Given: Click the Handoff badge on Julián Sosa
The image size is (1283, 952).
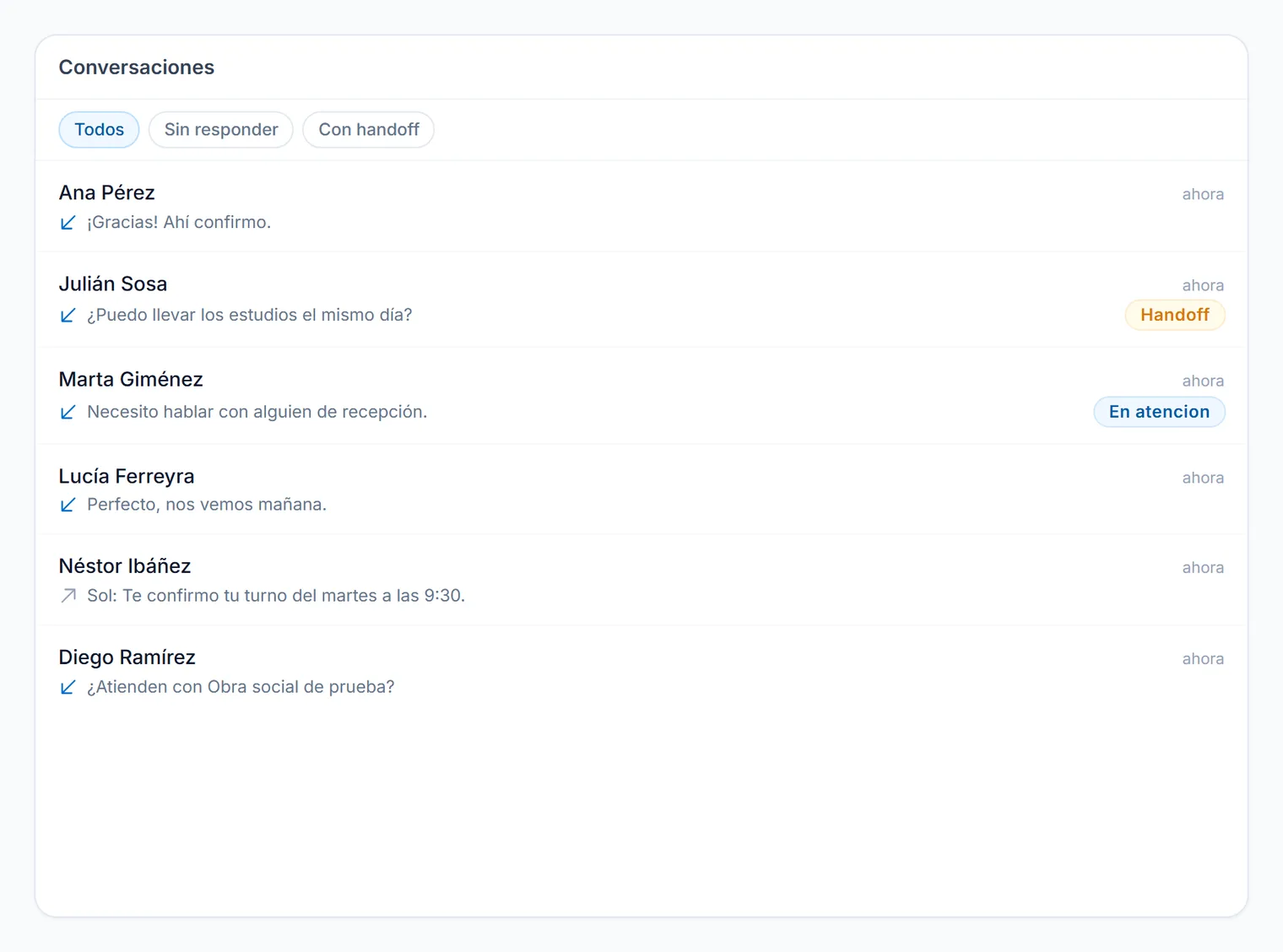Looking at the screenshot, I should (x=1175, y=315).
